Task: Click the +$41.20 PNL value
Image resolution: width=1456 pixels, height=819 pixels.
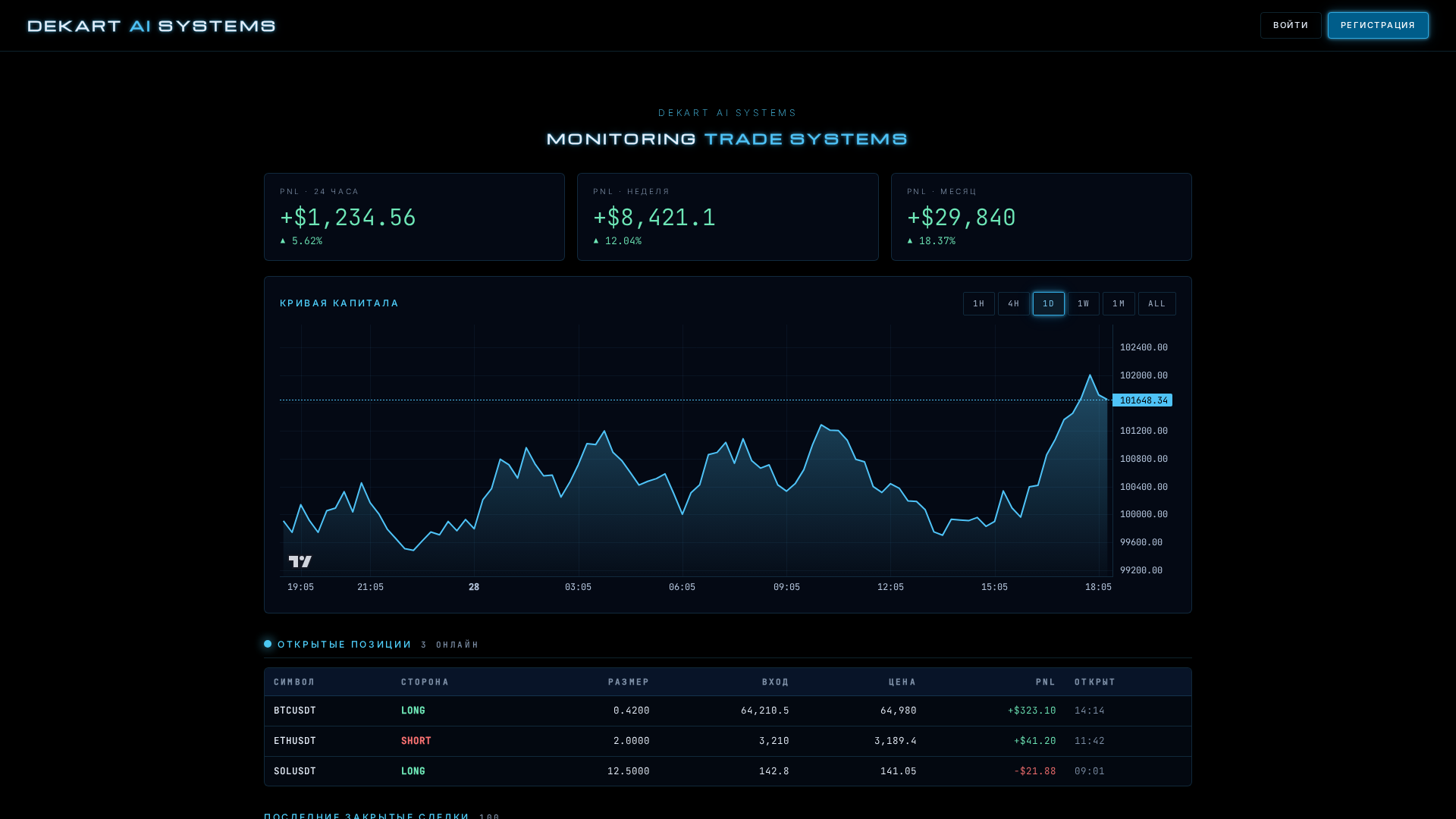Action: (1035, 741)
